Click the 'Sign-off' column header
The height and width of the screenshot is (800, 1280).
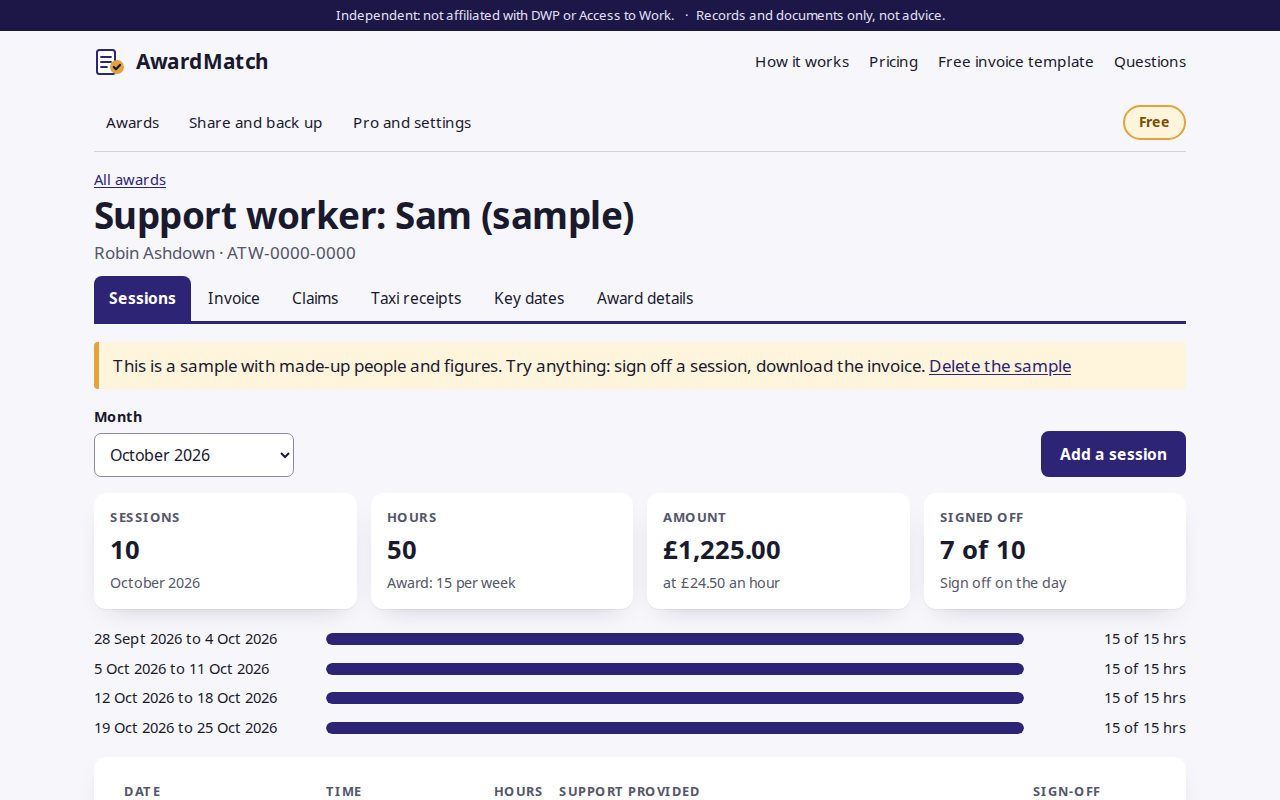click(x=1066, y=791)
